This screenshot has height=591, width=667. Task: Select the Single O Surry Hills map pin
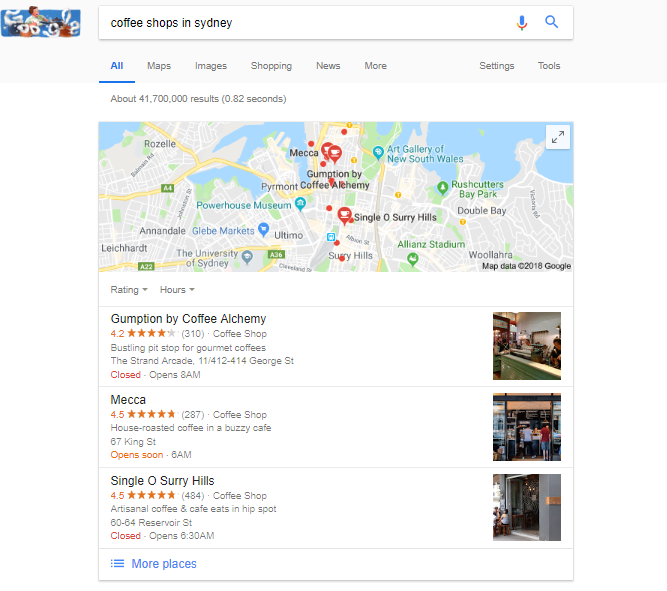click(x=344, y=215)
